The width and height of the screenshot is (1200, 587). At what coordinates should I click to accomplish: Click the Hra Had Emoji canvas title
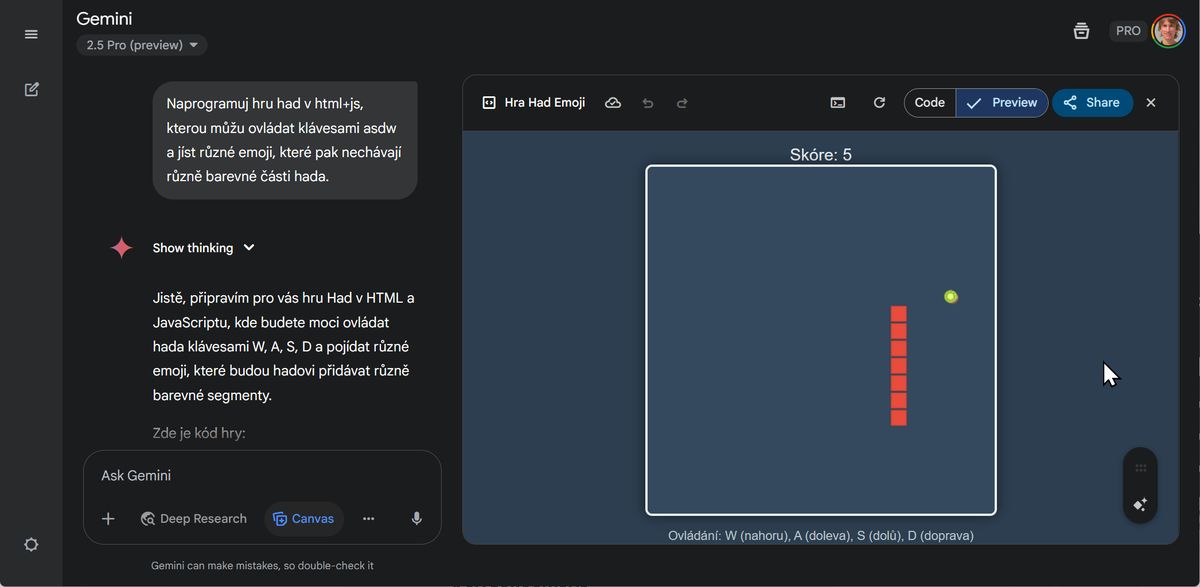tap(544, 102)
